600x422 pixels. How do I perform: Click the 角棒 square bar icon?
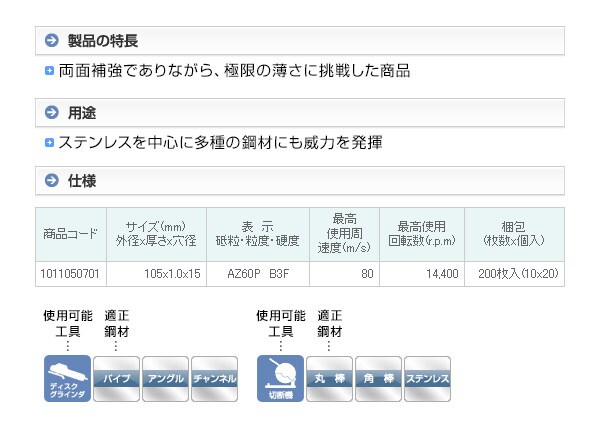378,379
